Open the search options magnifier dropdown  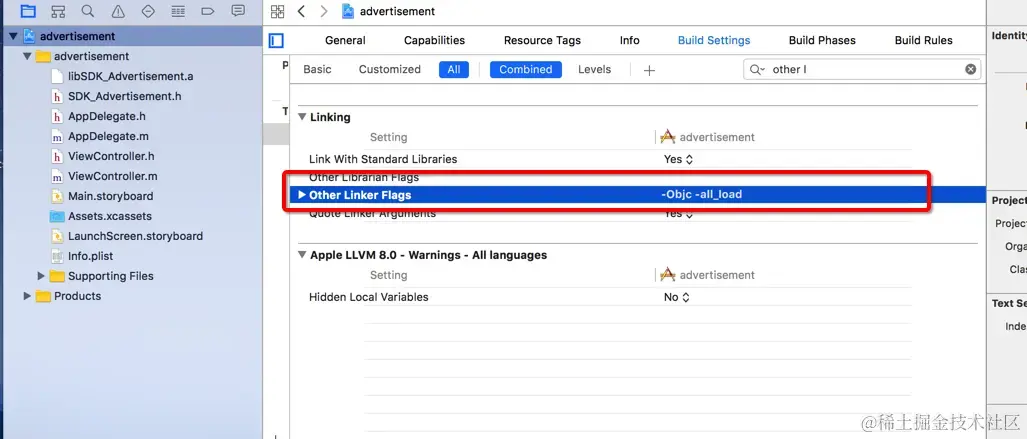click(x=757, y=69)
